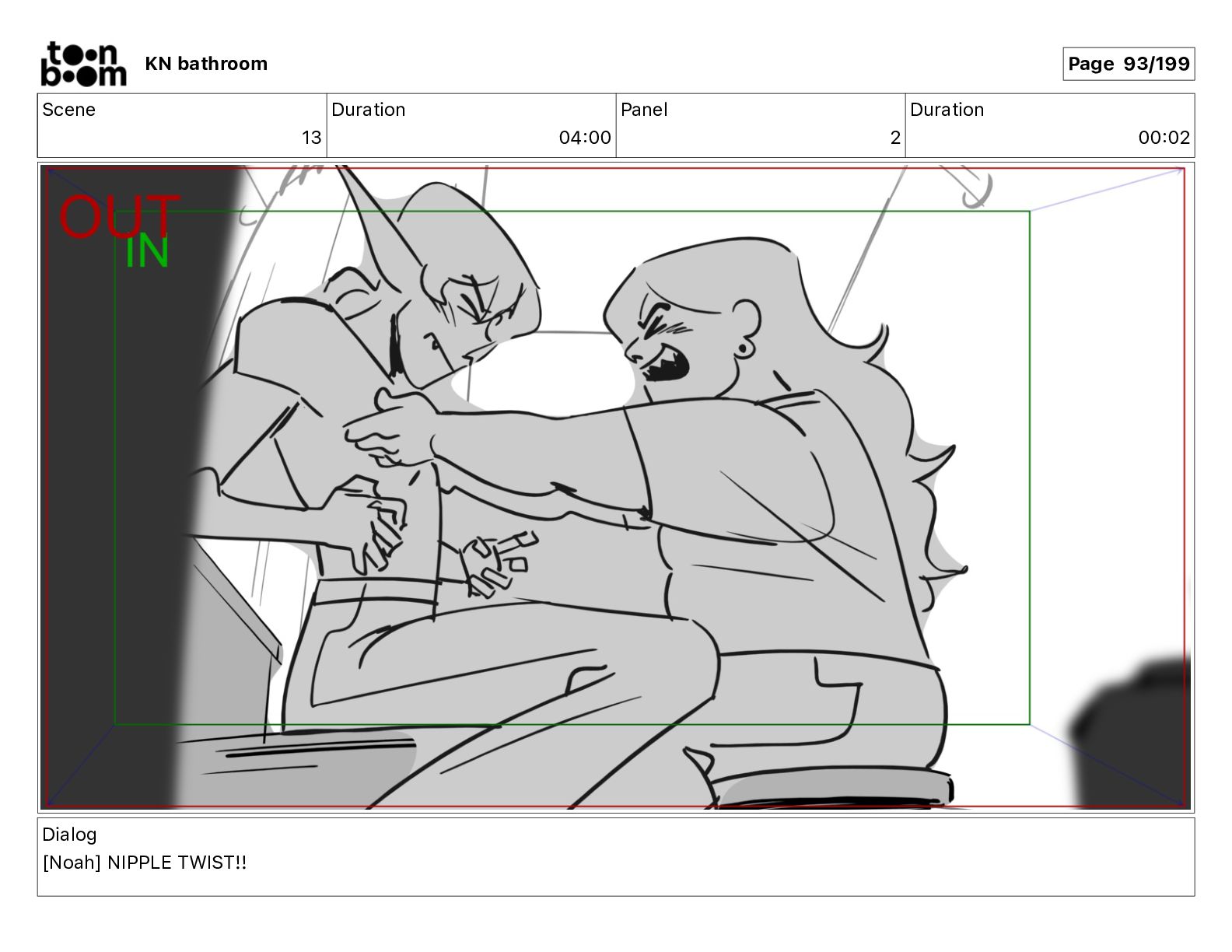Click the green 'IN' camera label

(x=147, y=251)
